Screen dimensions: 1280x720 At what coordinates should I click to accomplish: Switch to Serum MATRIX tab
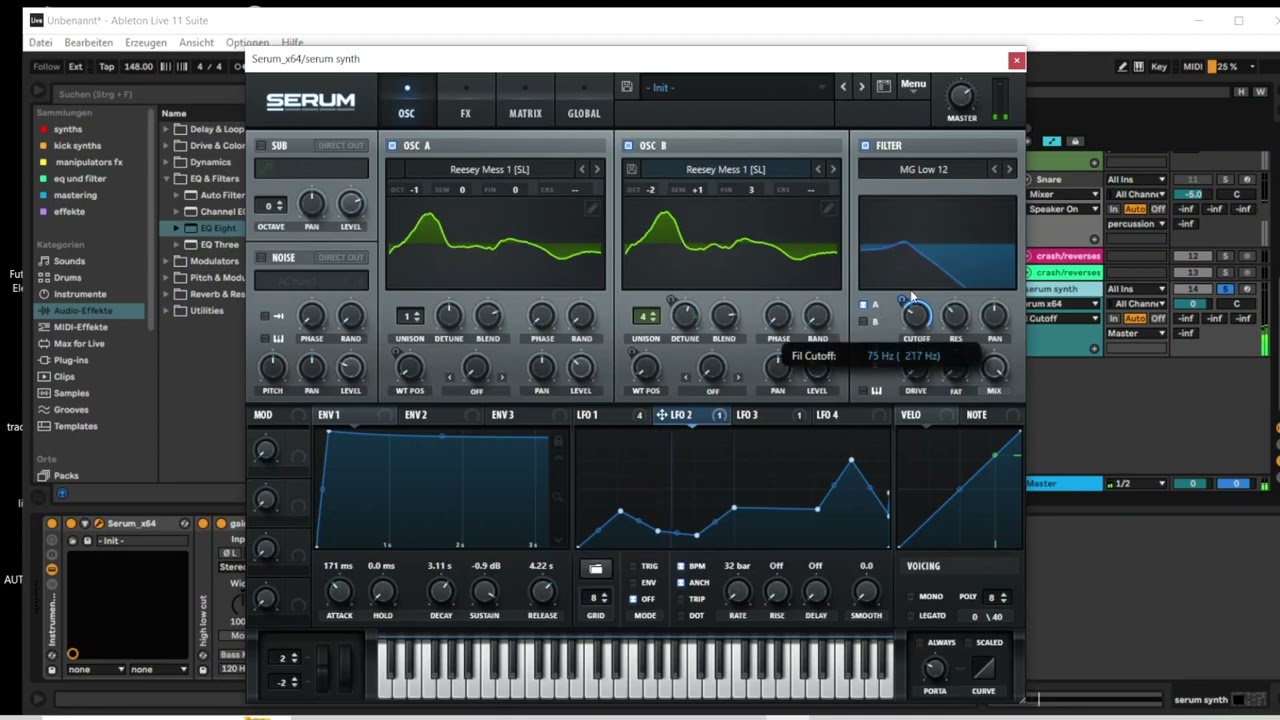[x=525, y=113]
